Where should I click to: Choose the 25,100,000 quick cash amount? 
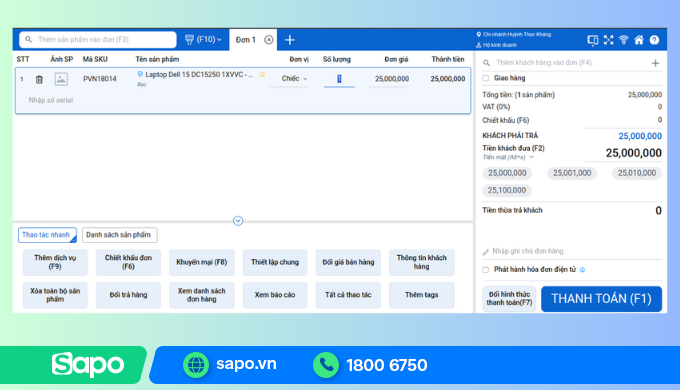coord(507,190)
